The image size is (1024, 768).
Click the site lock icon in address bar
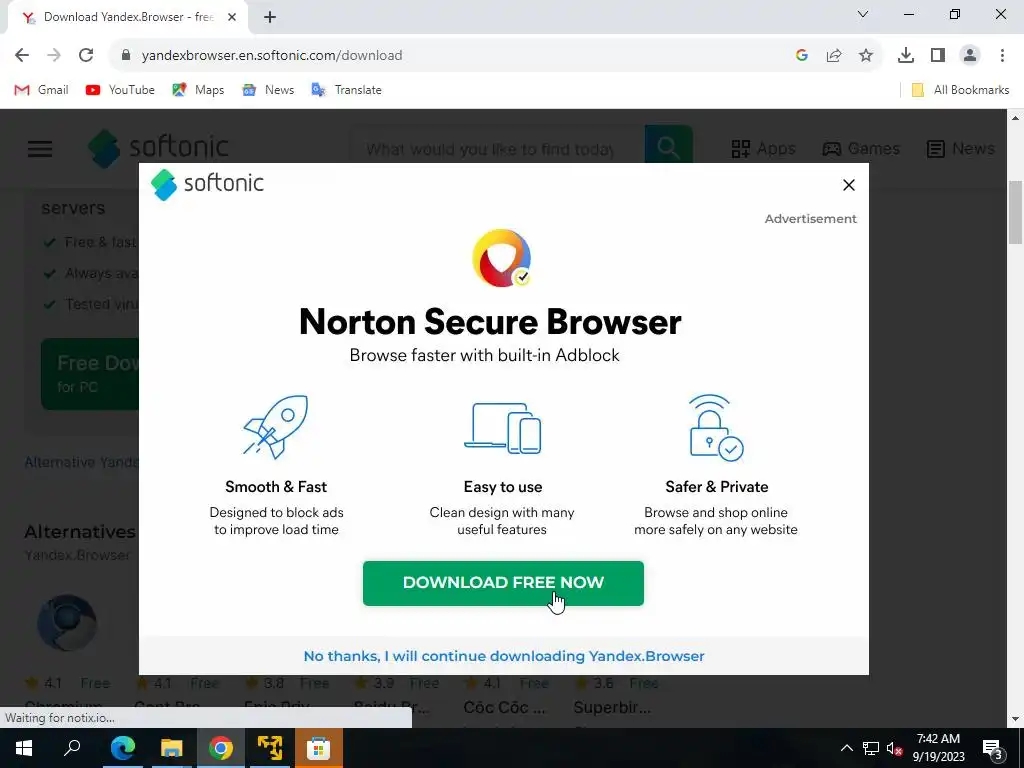point(126,56)
